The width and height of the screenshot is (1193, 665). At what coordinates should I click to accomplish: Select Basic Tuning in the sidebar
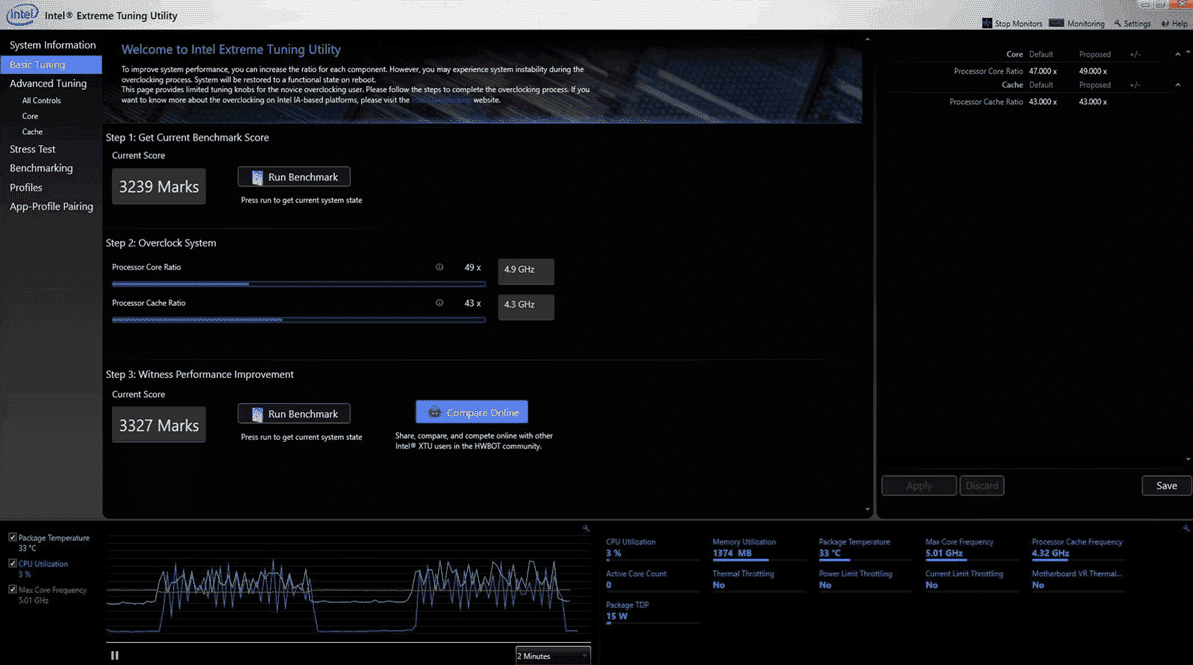(x=52, y=65)
